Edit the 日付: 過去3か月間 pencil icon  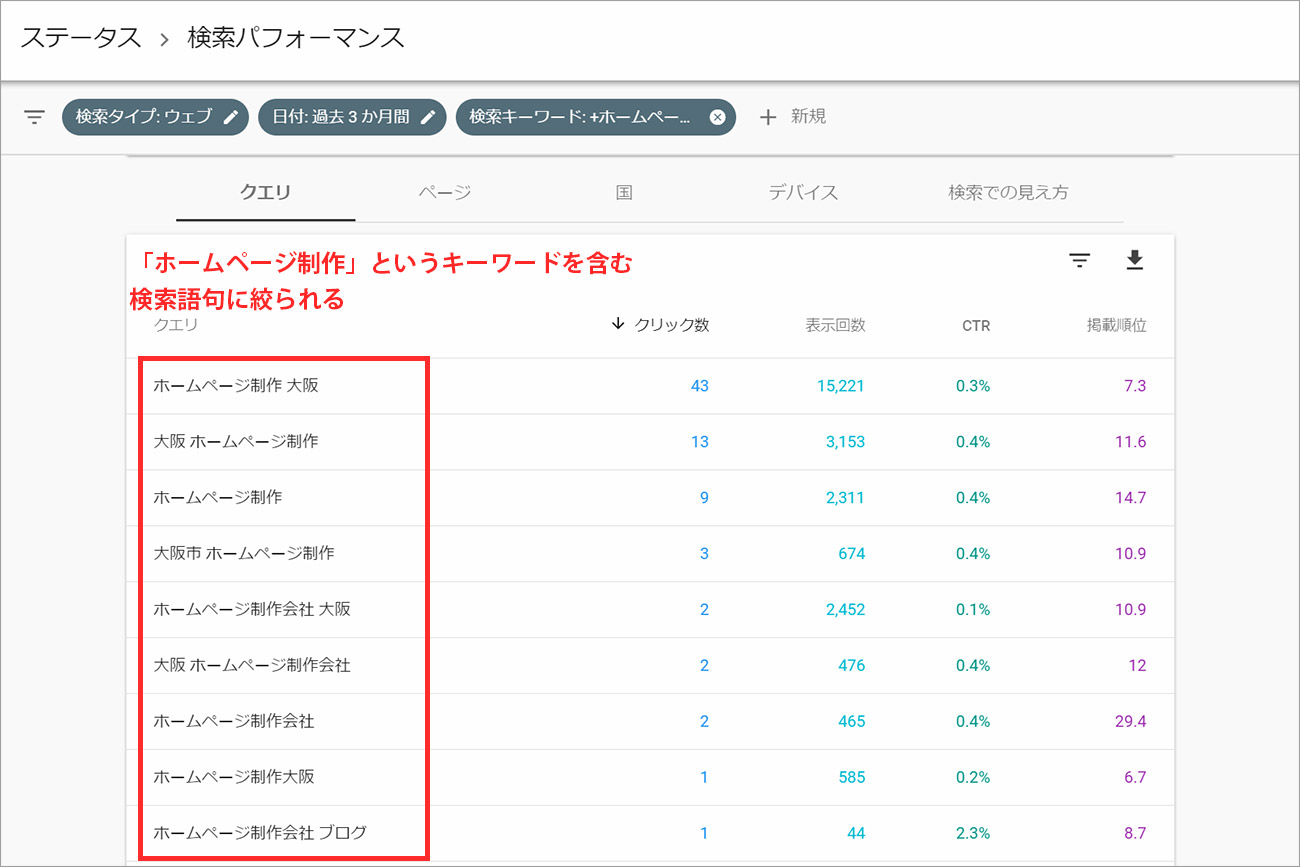pos(428,117)
